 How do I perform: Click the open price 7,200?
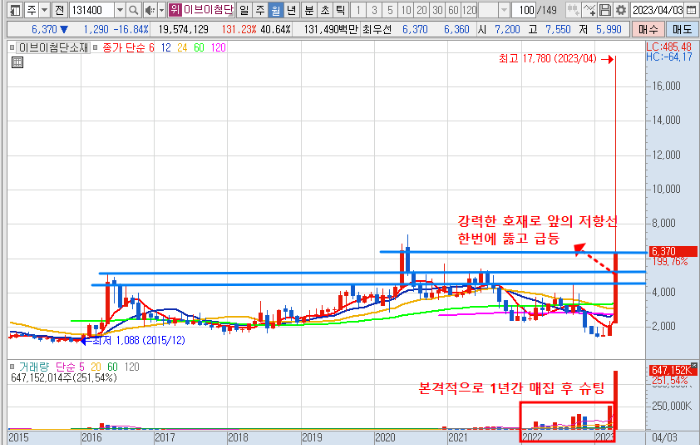point(507,29)
